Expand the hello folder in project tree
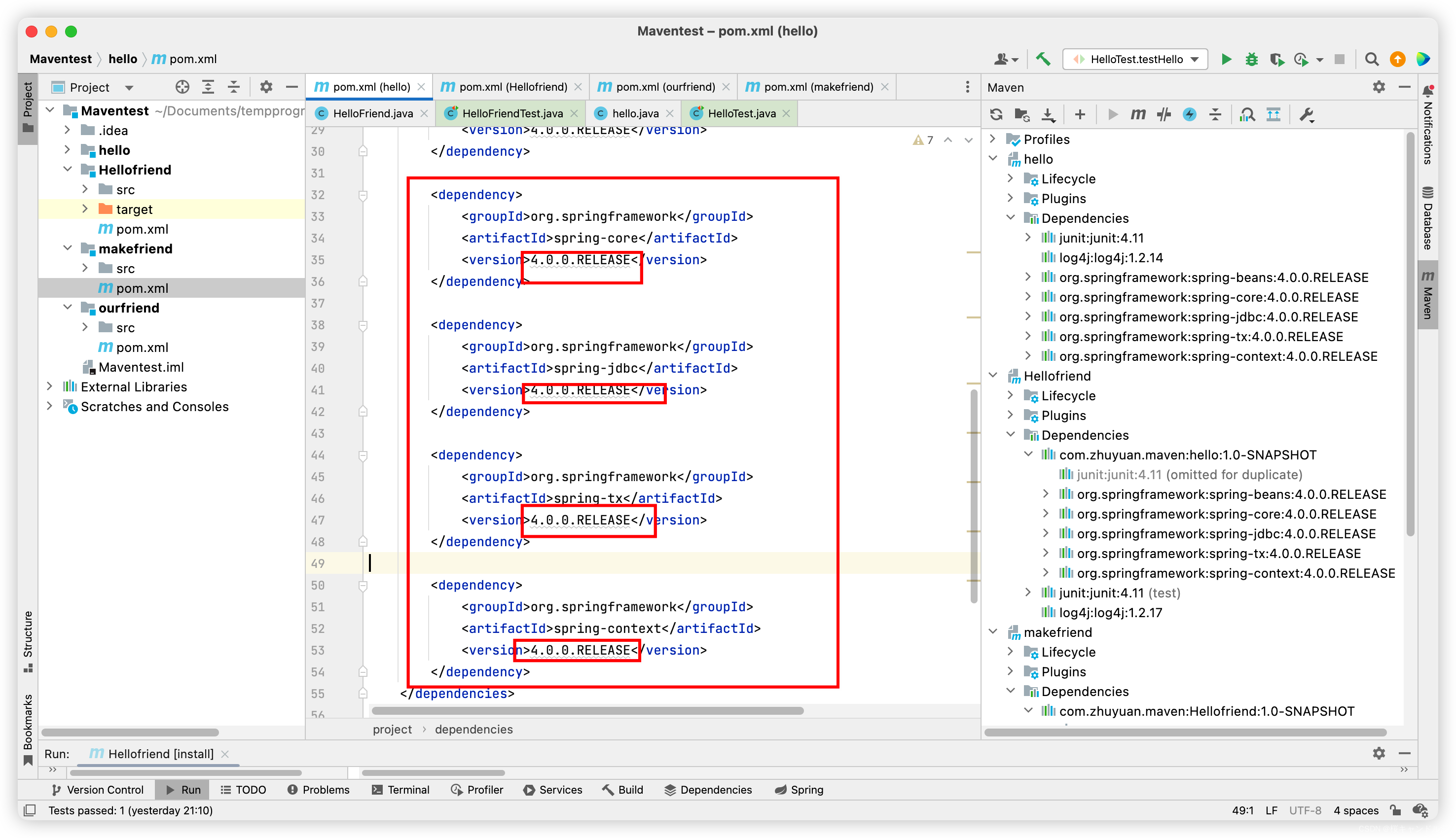The image size is (1456, 838). [x=68, y=150]
